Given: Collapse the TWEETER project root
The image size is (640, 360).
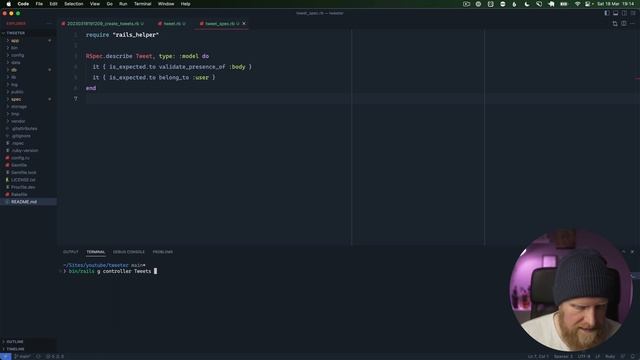Looking at the screenshot, I should [x=16, y=33].
